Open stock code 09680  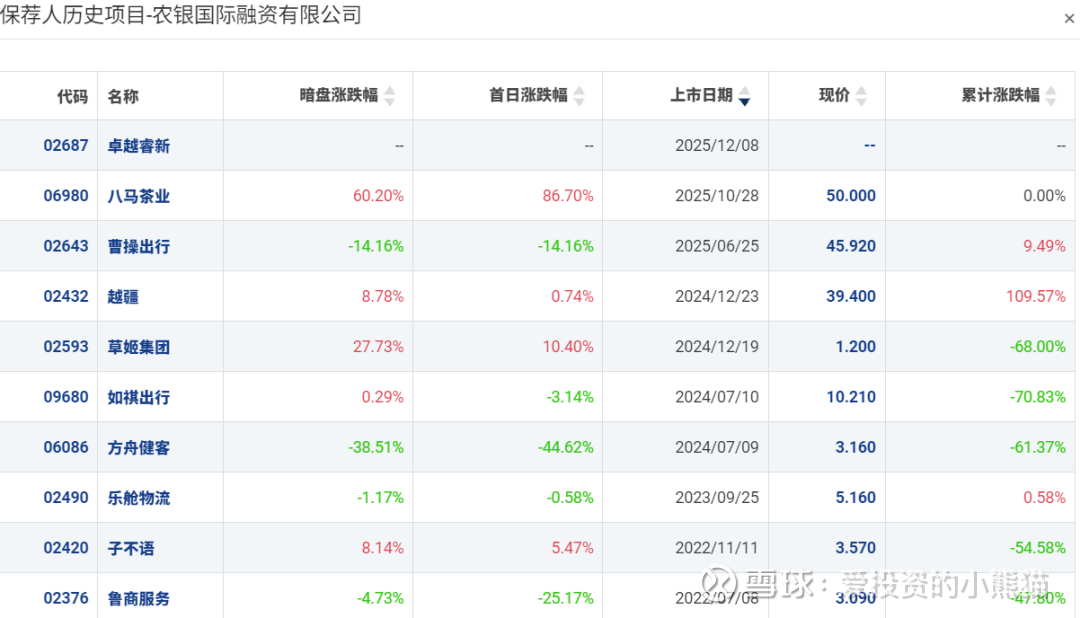(x=66, y=397)
